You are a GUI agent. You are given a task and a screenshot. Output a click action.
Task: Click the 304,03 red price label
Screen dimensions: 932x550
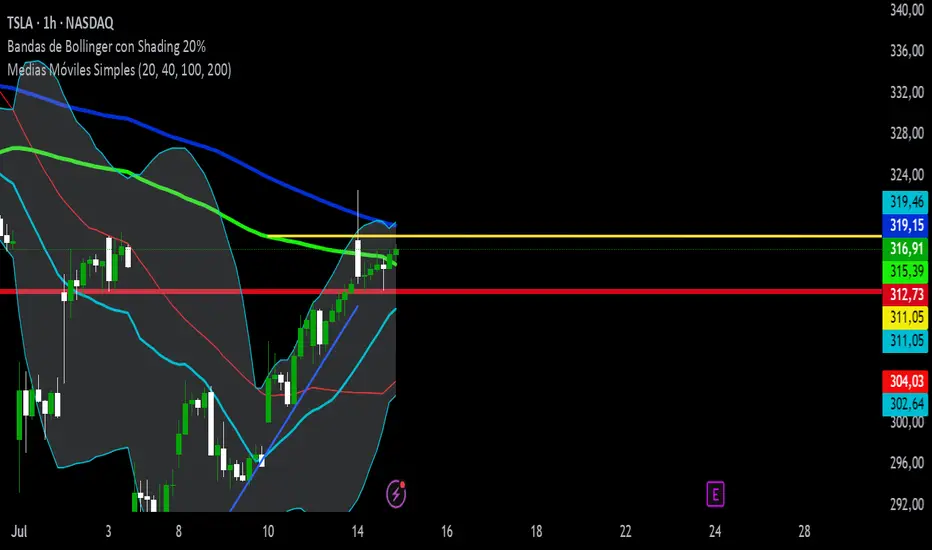point(905,381)
